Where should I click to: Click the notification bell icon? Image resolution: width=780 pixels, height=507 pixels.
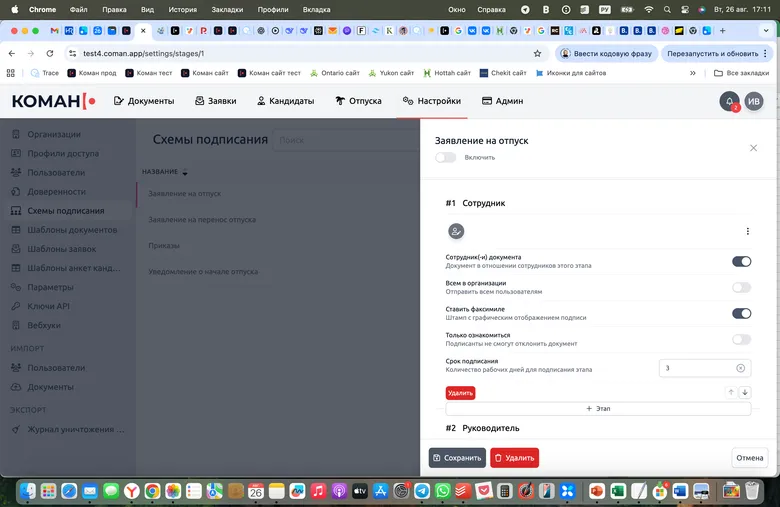729,101
